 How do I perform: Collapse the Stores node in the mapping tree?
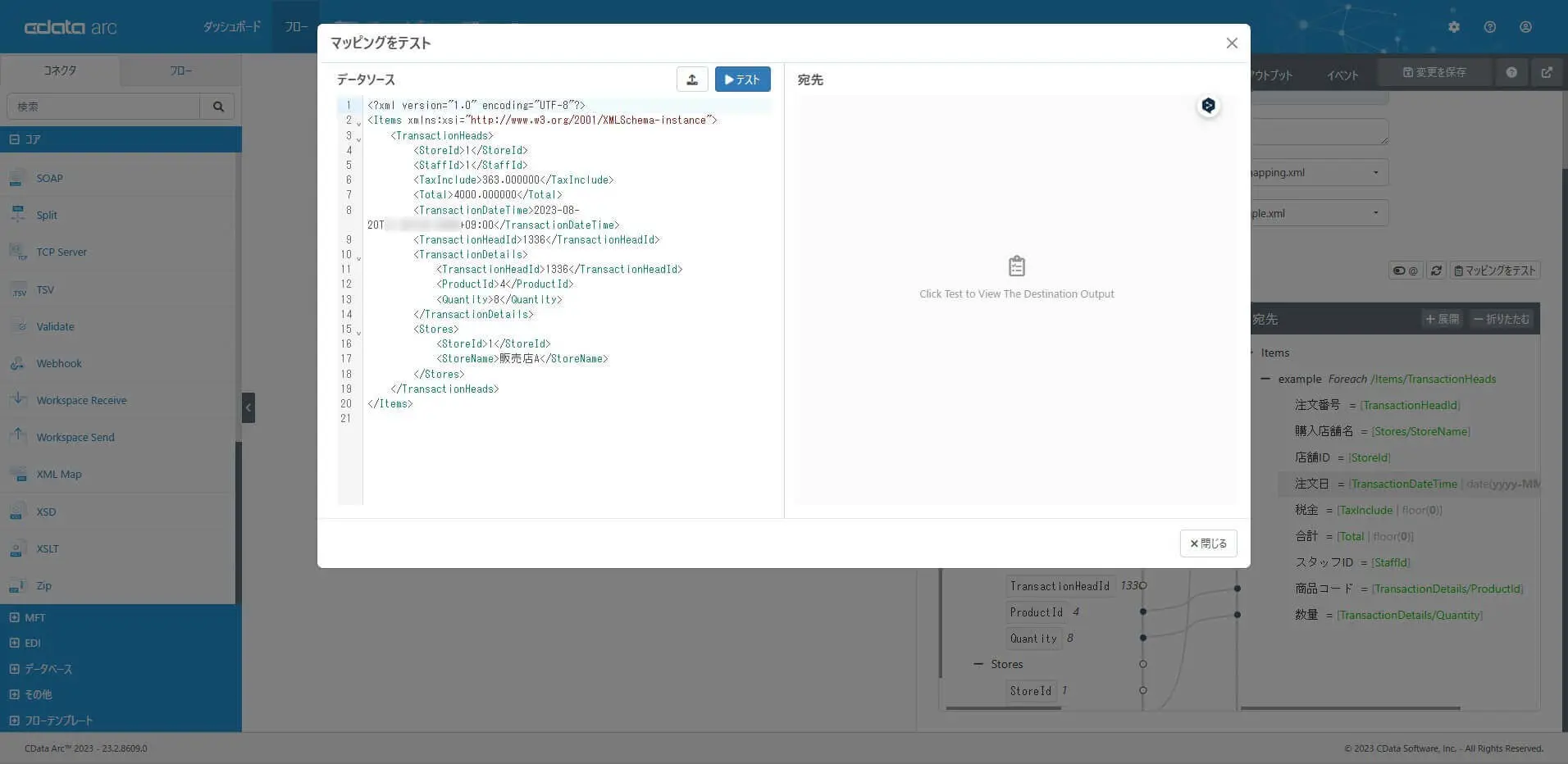tap(978, 664)
